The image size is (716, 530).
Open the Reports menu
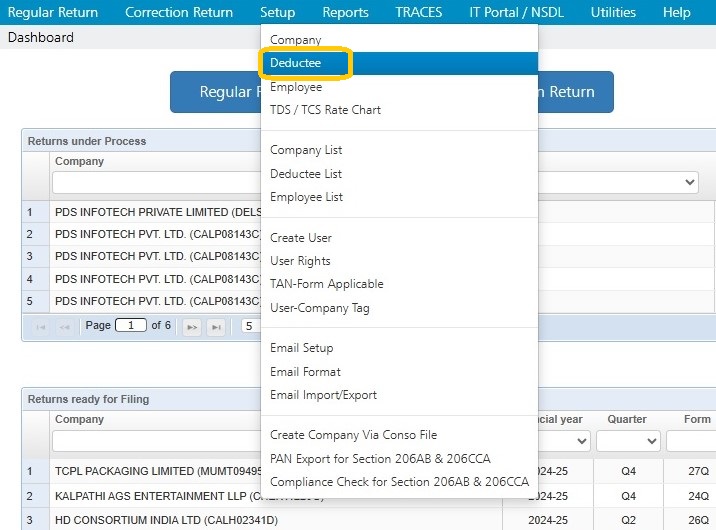(x=345, y=12)
